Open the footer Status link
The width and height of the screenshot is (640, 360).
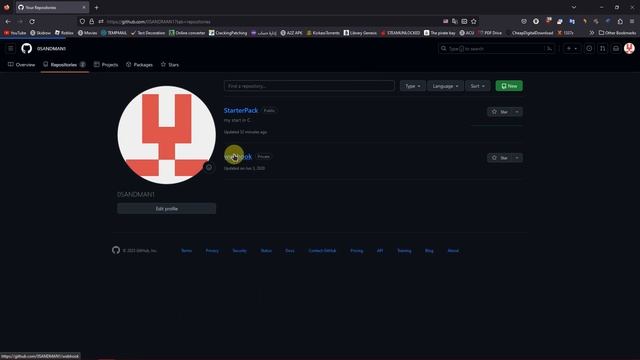tap(266, 251)
